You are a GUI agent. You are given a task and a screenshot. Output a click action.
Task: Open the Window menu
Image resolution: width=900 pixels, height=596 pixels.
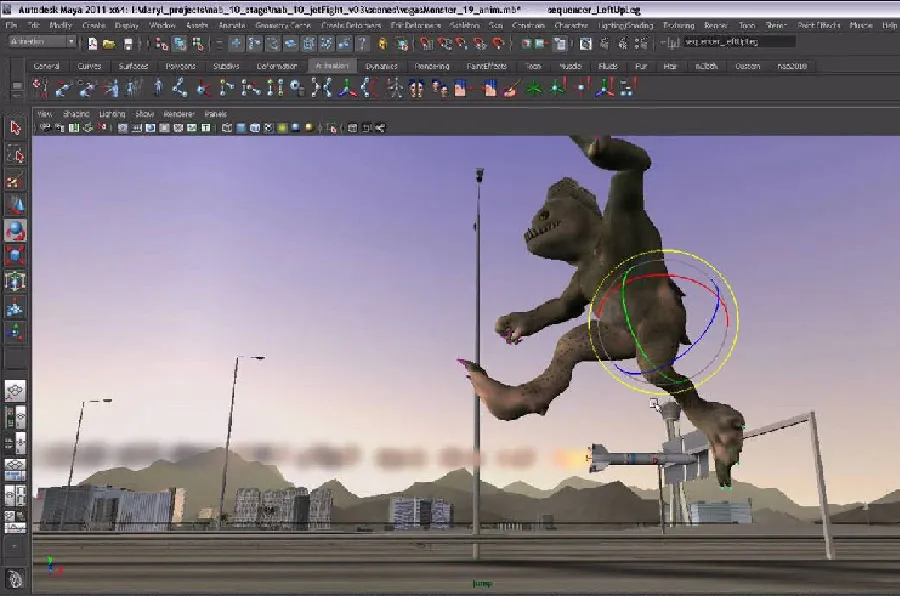(x=160, y=24)
